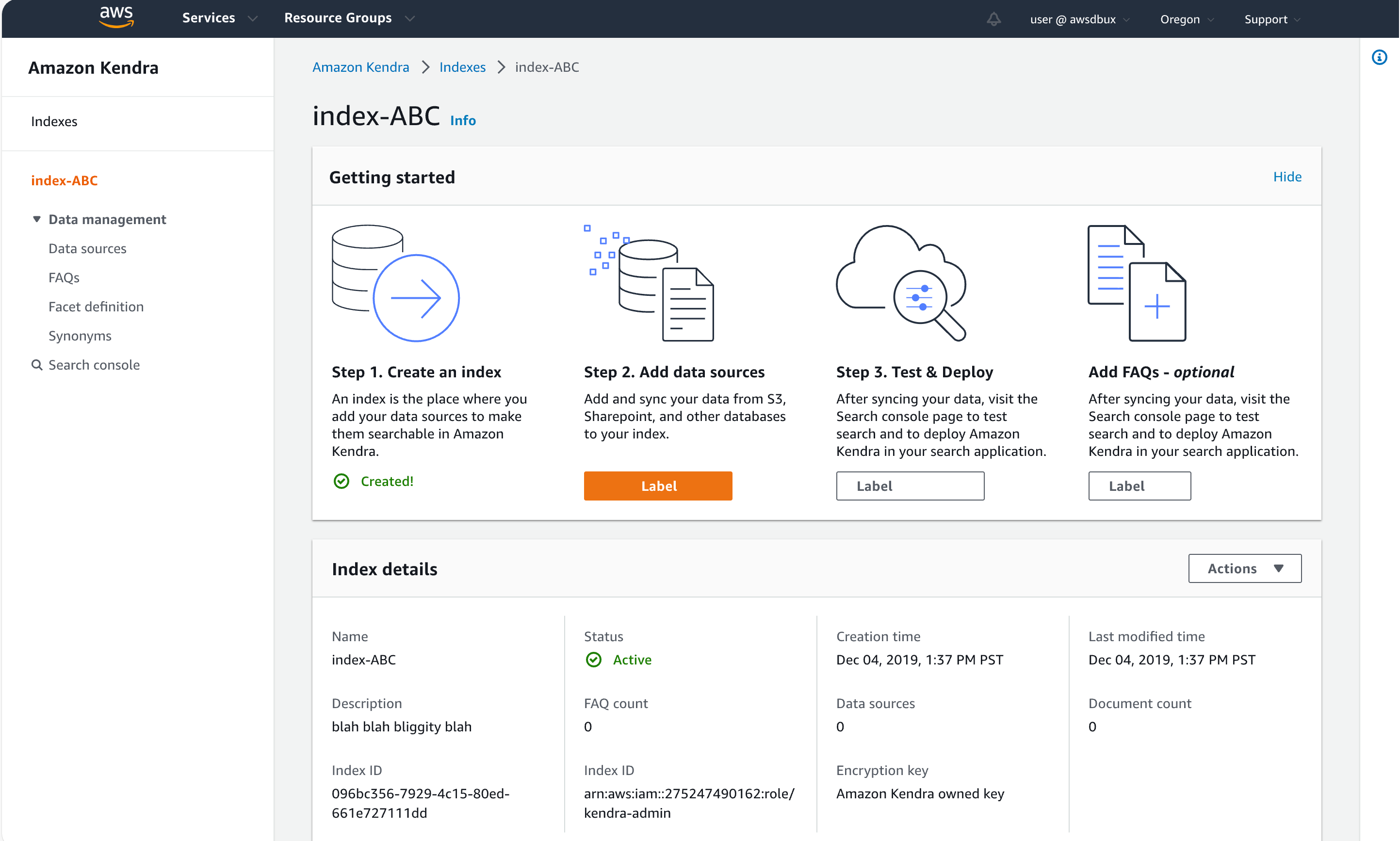This screenshot has width=1400, height=841.
Task: Open the Actions dropdown in Index details
Action: click(1245, 568)
